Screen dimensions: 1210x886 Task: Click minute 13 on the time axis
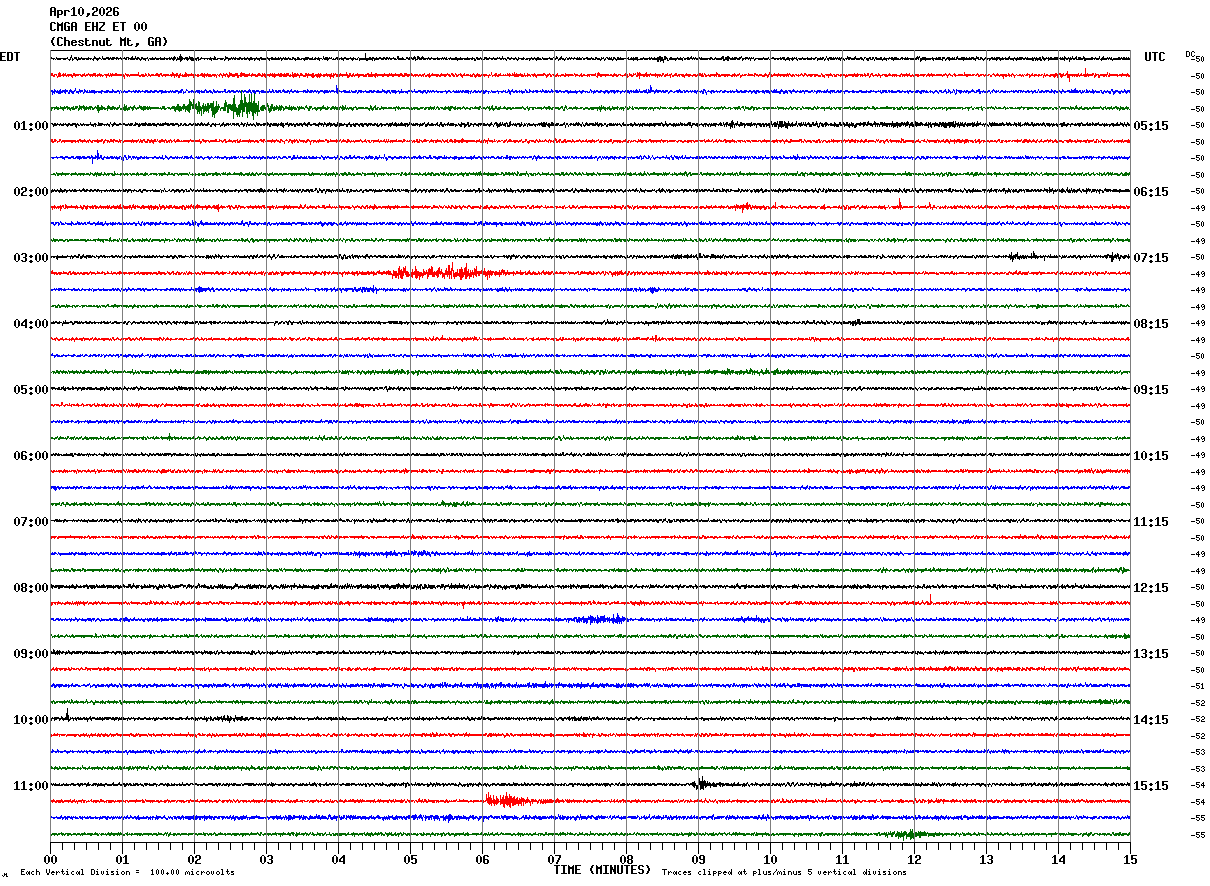coord(986,859)
